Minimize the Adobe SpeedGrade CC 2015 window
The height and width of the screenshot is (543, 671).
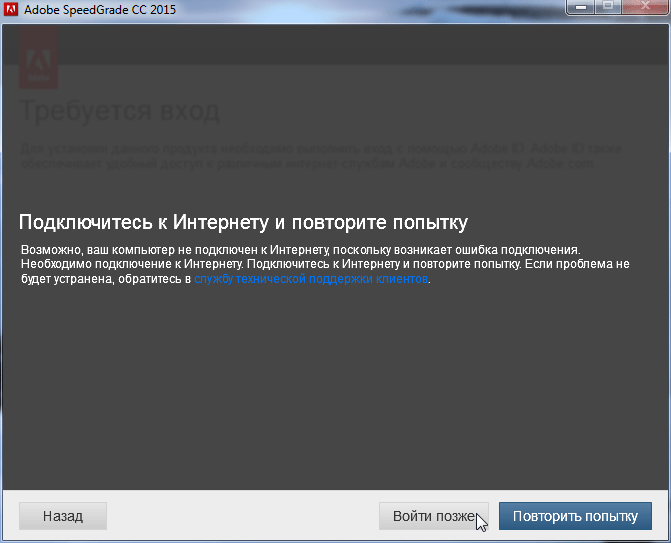tap(581, 7)
